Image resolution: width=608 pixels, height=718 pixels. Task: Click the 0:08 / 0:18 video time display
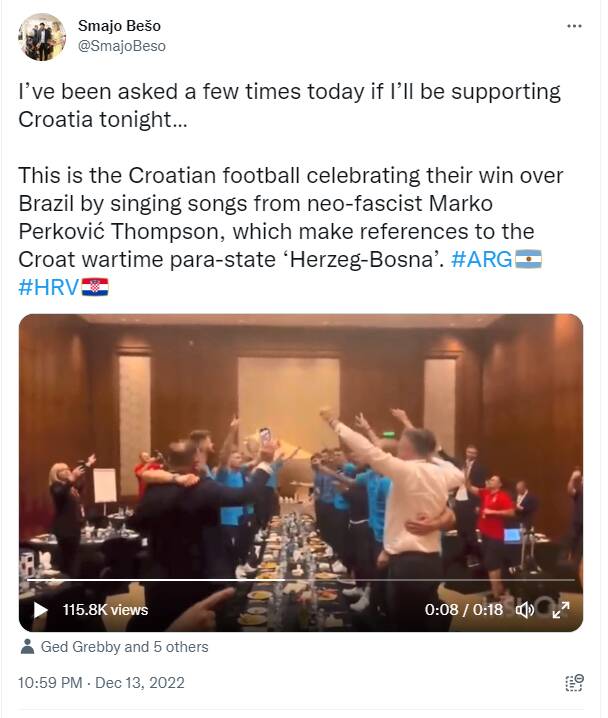tap(463, 609)
